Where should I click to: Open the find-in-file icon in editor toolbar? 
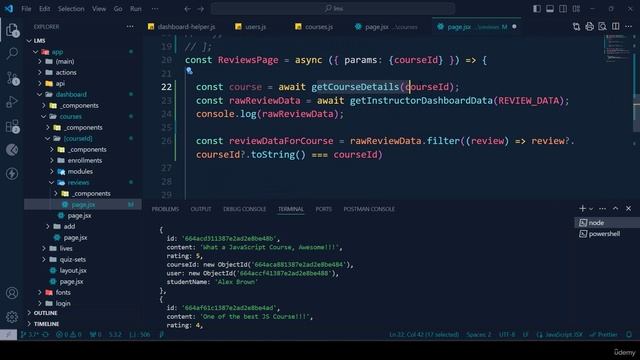click(602, 27)
